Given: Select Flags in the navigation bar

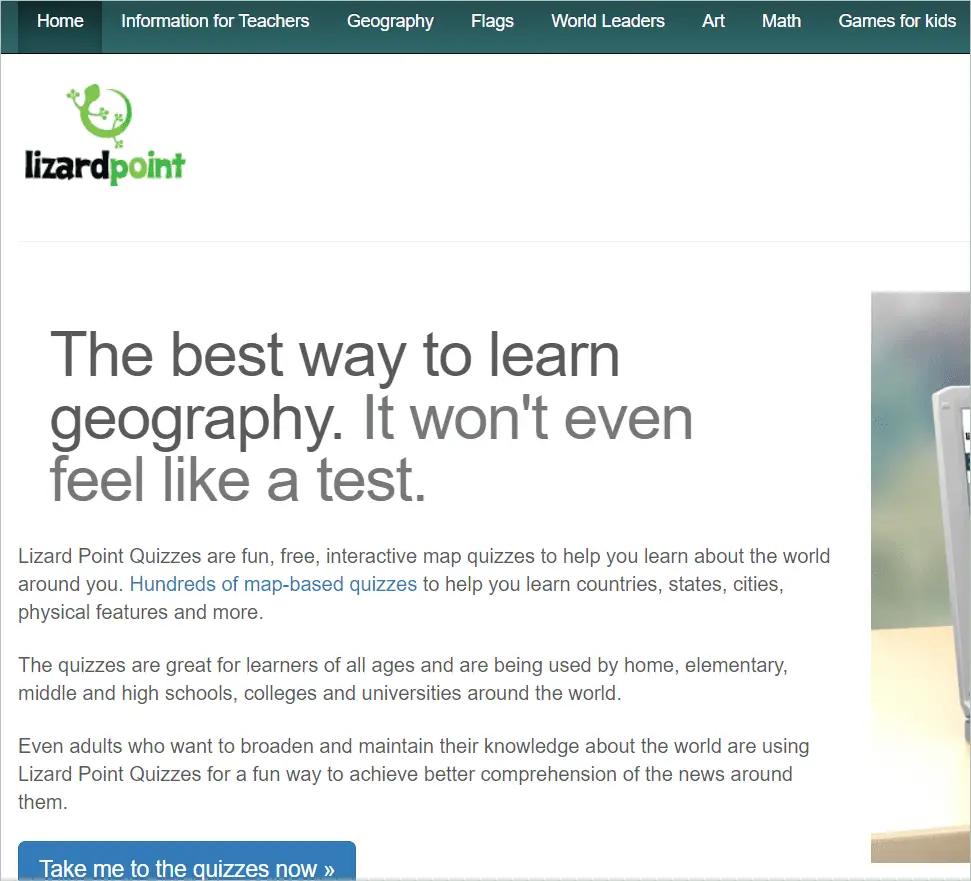Looking at the screenshot, I should click(x=492, y=21).
